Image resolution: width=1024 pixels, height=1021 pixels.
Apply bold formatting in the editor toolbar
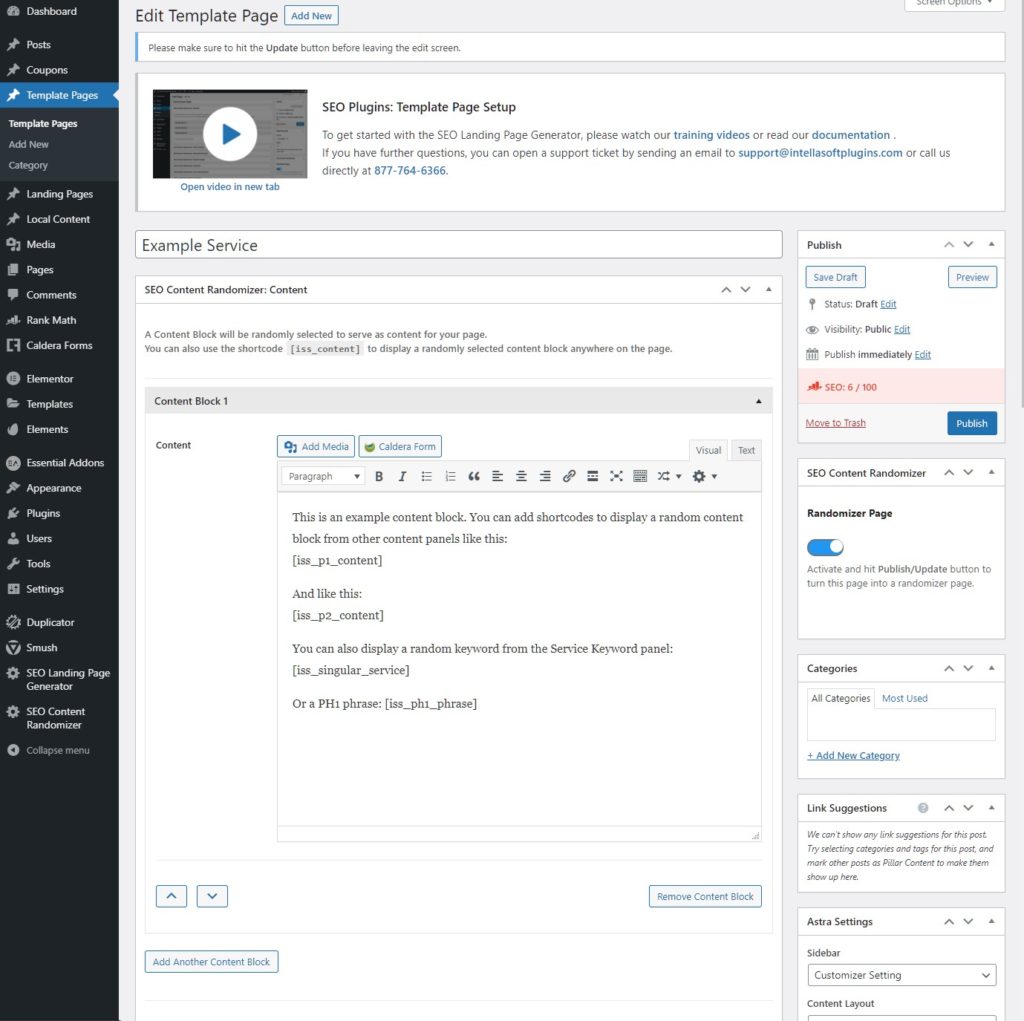379,476
